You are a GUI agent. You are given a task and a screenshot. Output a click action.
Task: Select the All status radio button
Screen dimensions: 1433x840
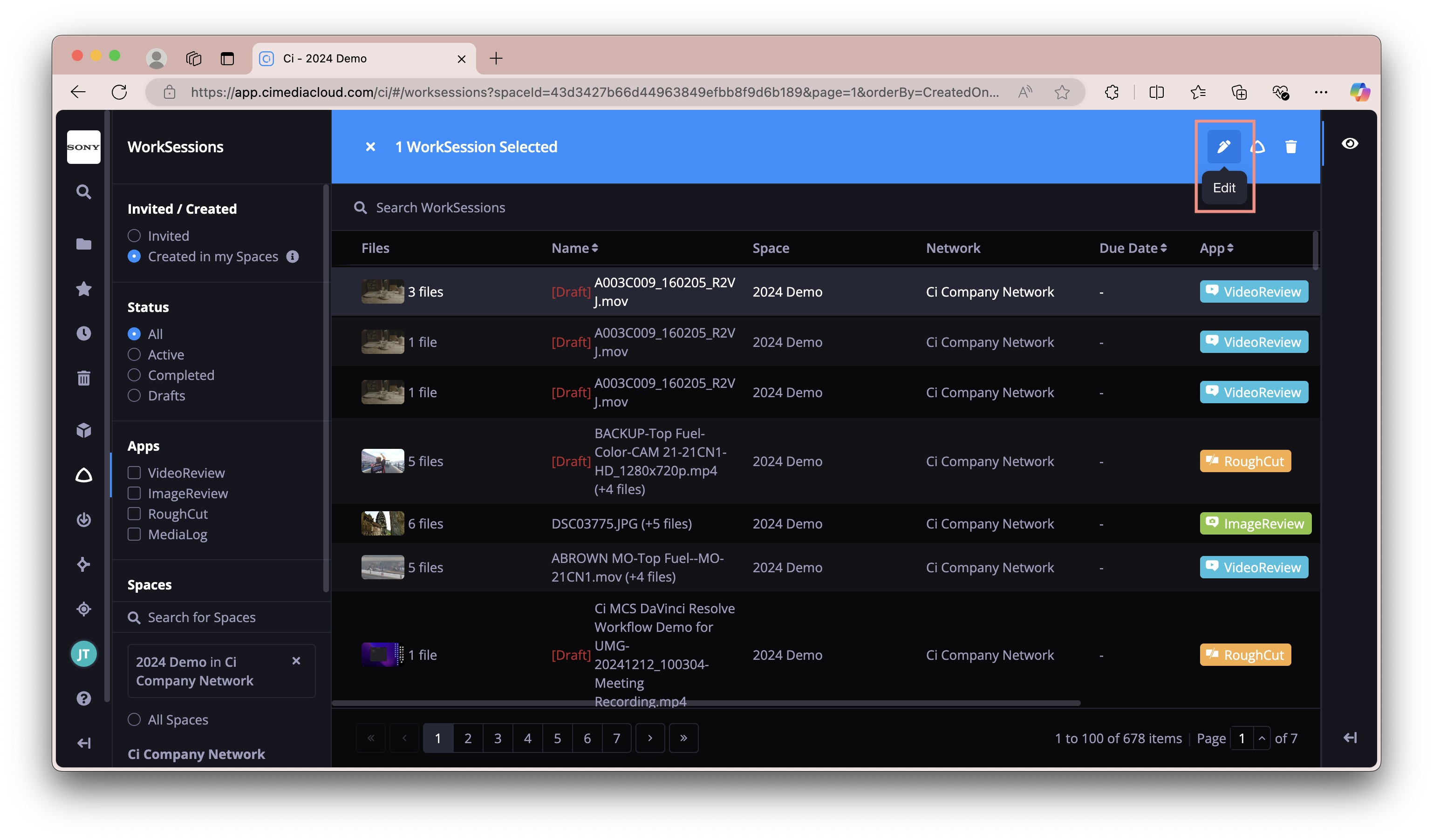[x=134, y=333]
